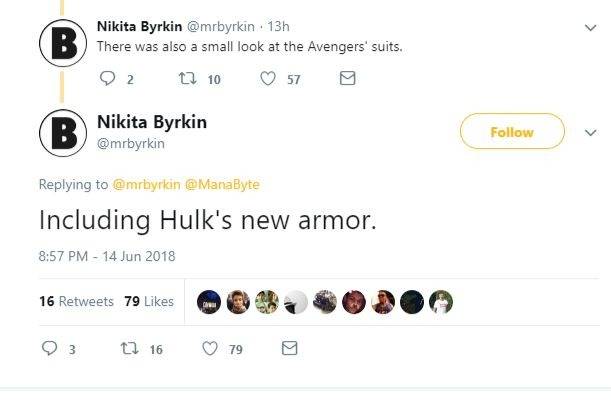Image resolution: width=611 pixels, height=401 pixels.
Task: Follow Nikita Byrkin
Action: [511, 132]
